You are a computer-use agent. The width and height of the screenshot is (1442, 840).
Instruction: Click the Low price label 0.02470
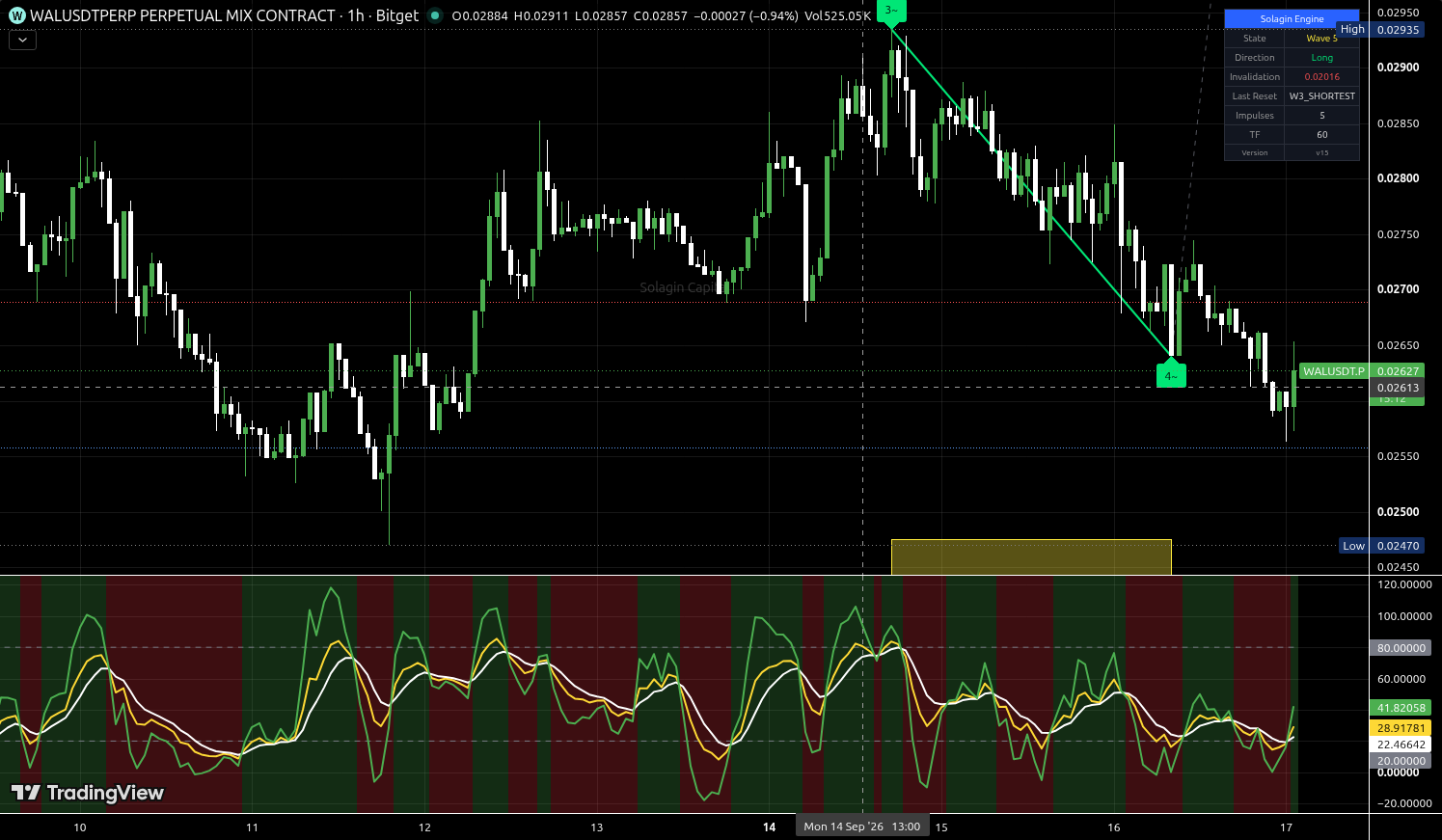[1398, 546]
